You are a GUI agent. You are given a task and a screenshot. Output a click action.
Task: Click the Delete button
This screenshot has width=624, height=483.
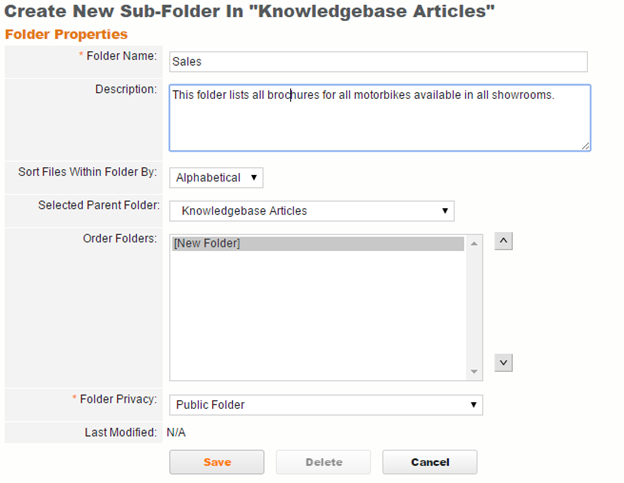click(323, 462)
